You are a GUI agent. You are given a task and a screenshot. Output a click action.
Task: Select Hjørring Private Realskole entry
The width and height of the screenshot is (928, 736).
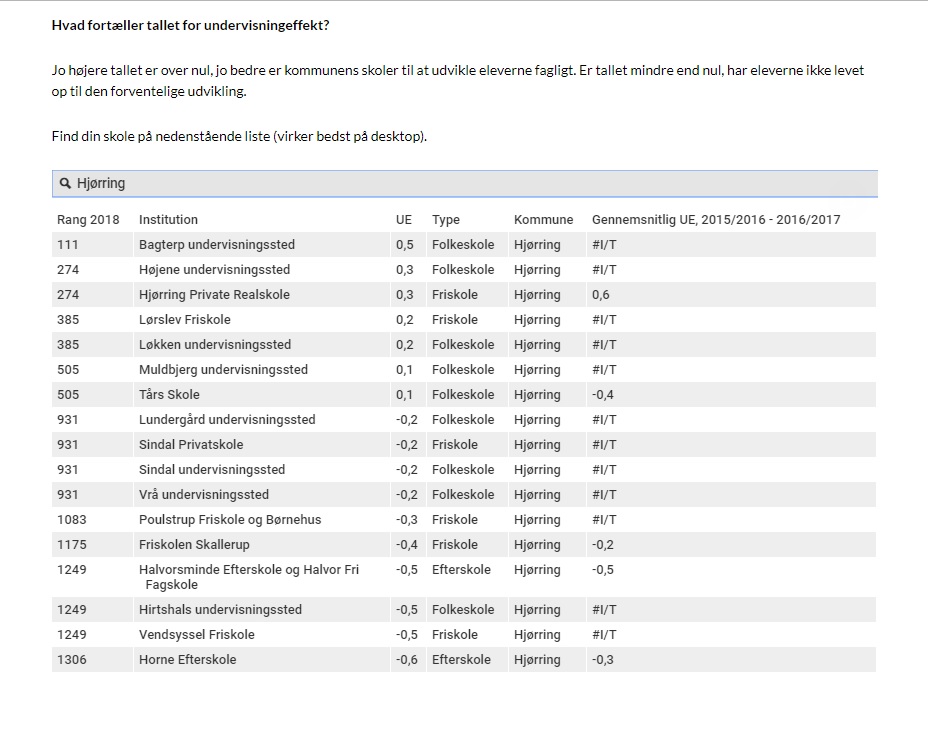click(214, 295)
